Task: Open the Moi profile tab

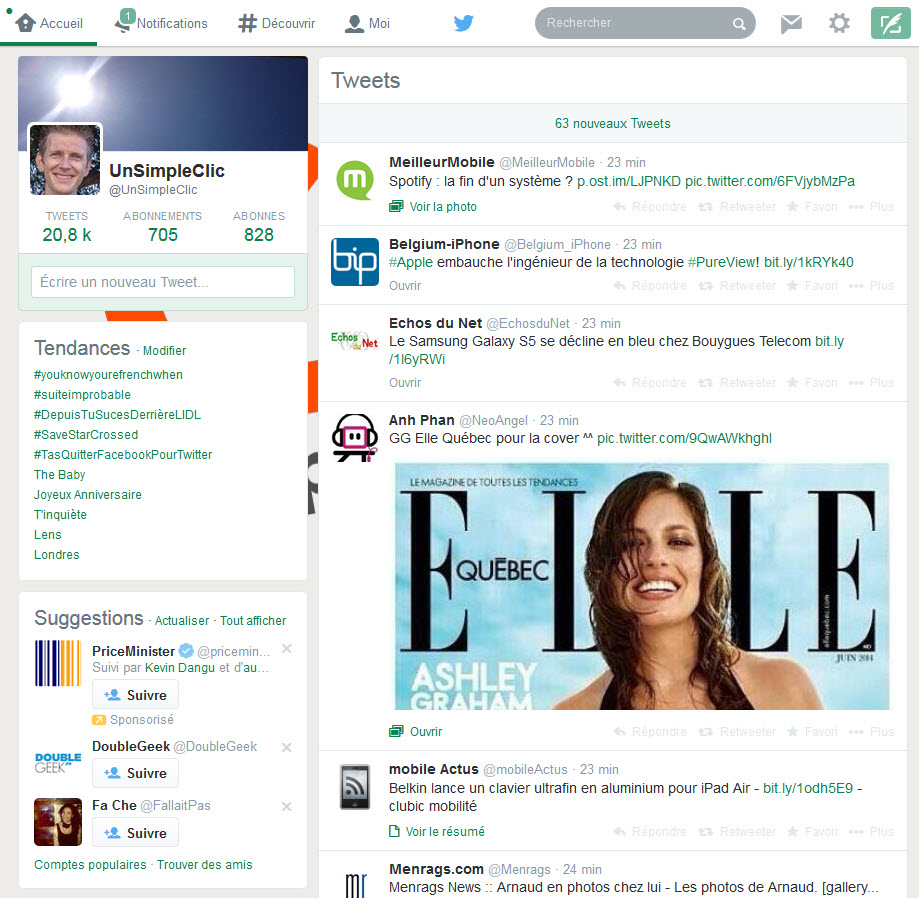Action: [x=367, y=23]
